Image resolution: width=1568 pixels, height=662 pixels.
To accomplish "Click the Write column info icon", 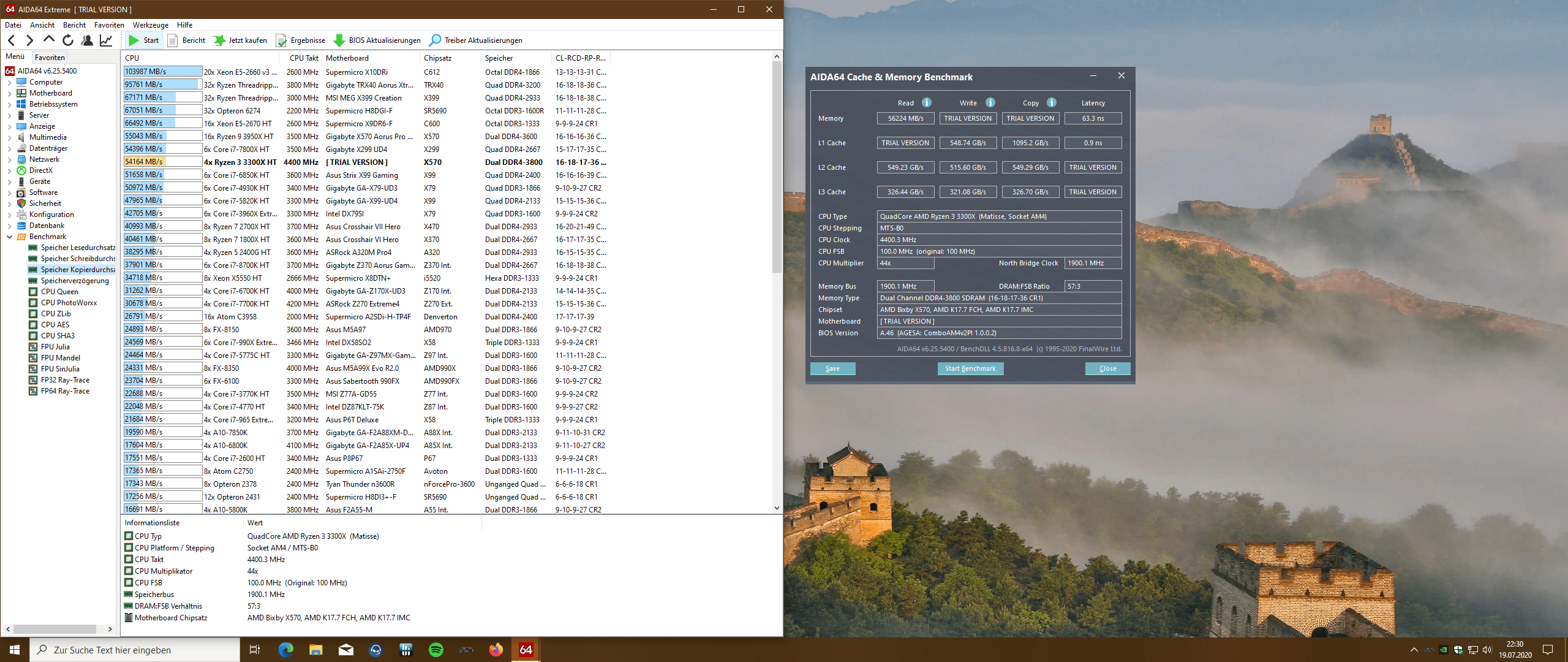I will (x=990, y=103).
